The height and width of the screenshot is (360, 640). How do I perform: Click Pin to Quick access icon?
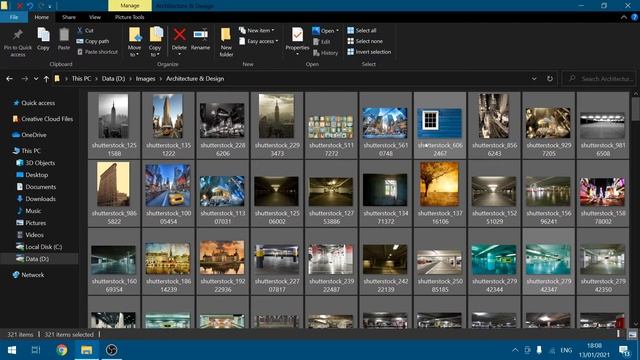pyautogui.click(x=18, y=35)
